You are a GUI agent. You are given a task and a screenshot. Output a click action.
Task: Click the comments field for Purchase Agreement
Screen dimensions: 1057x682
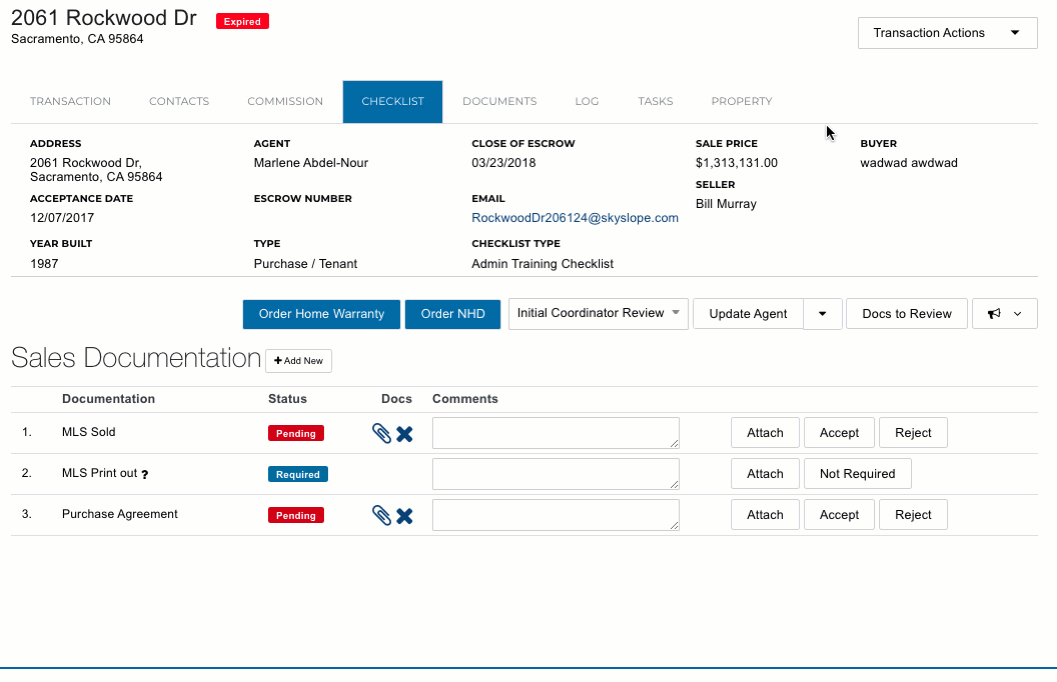click(x=555, y=515)
